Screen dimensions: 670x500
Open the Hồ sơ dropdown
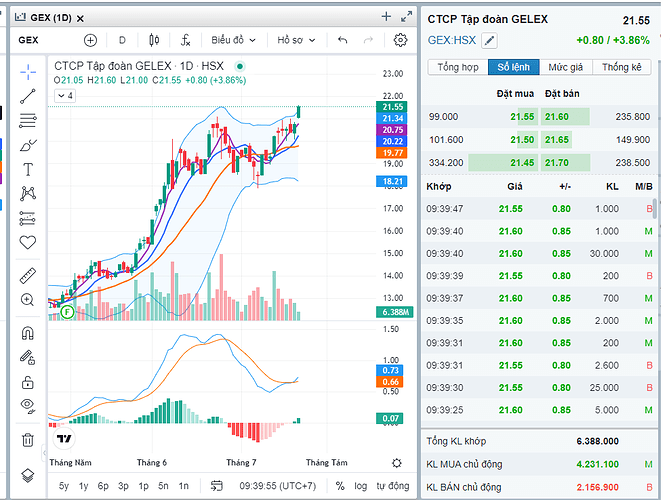pyautogui.click(x=296, y=40)
